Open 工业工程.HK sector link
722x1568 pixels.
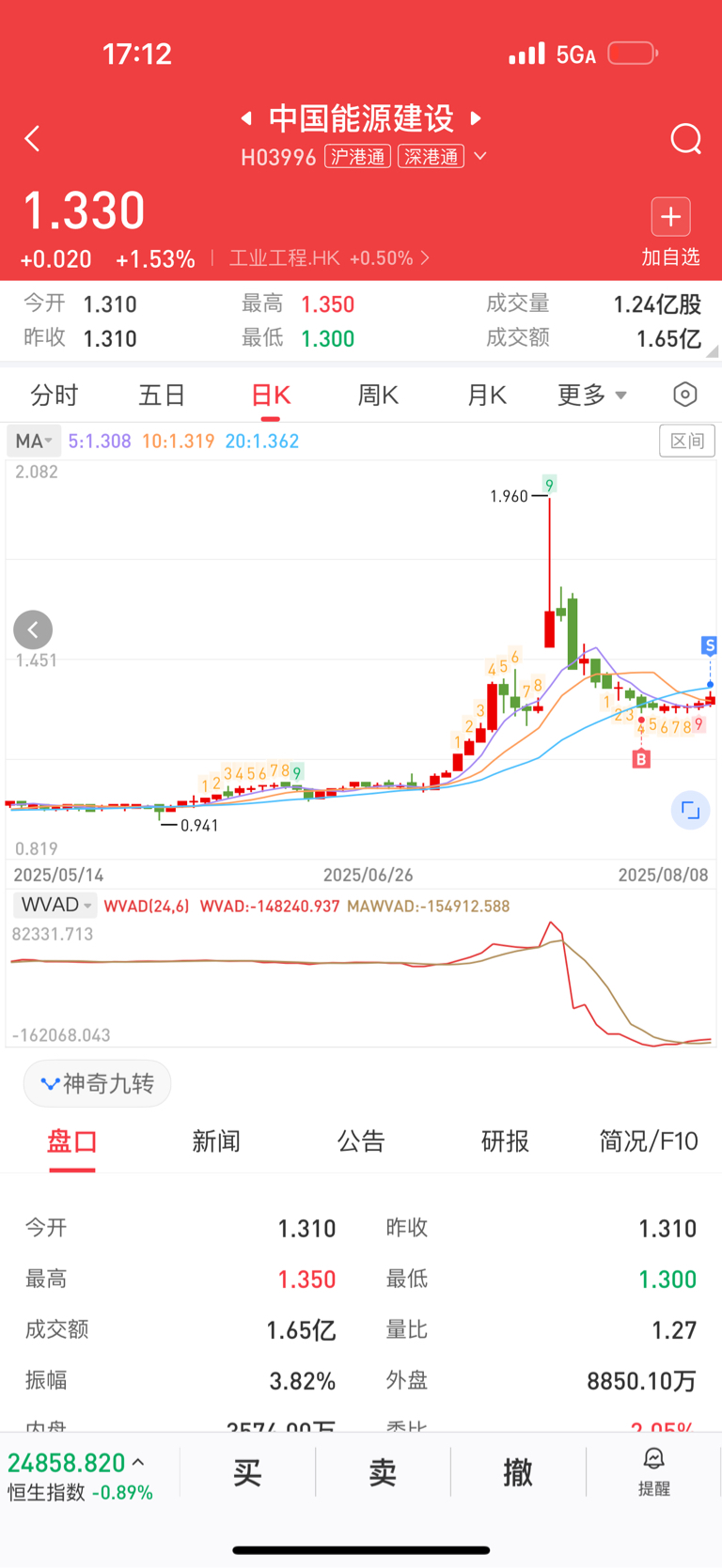tap(329, 257)
